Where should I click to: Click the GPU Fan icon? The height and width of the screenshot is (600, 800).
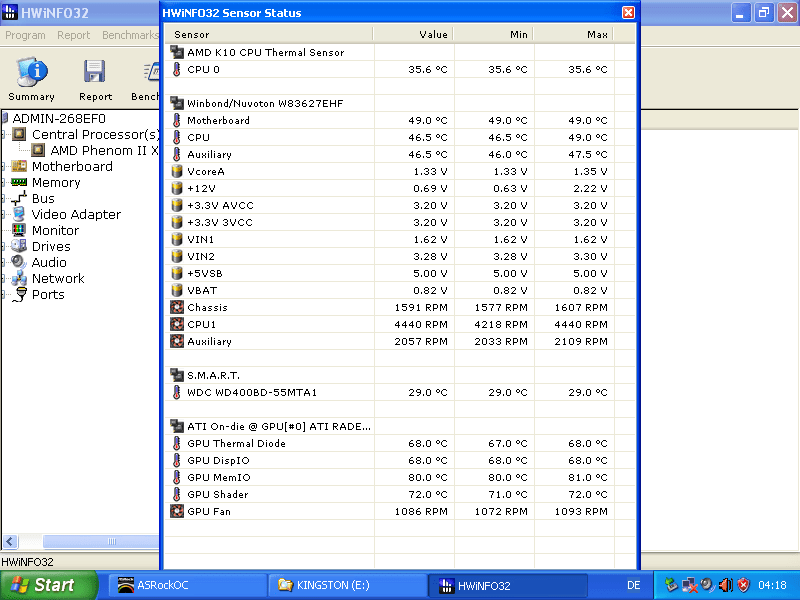click(177, 511)
